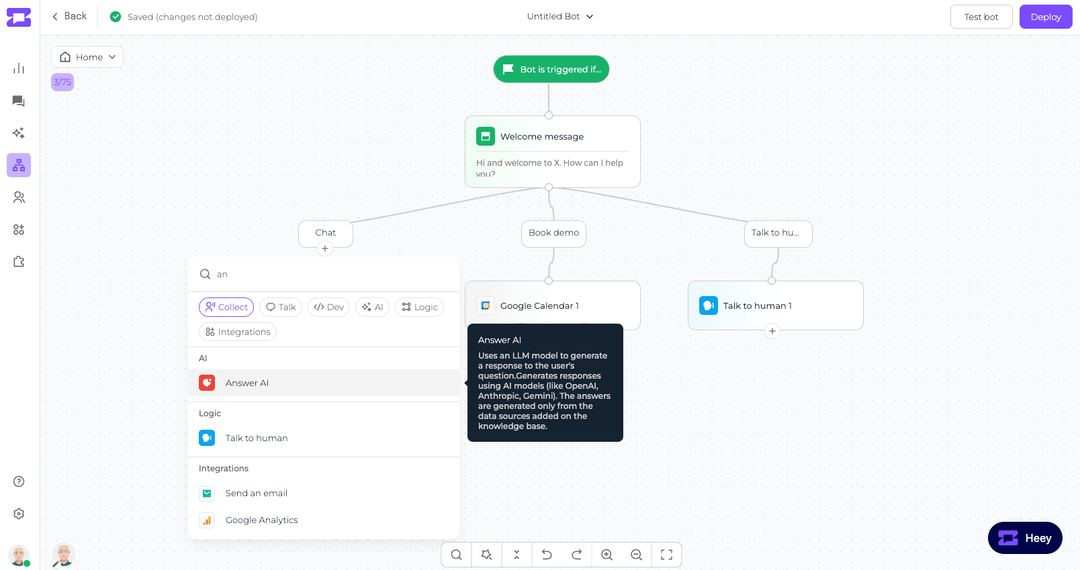Click the auto-arrange icon in bottom toolbar

click(x=486, y=555)
